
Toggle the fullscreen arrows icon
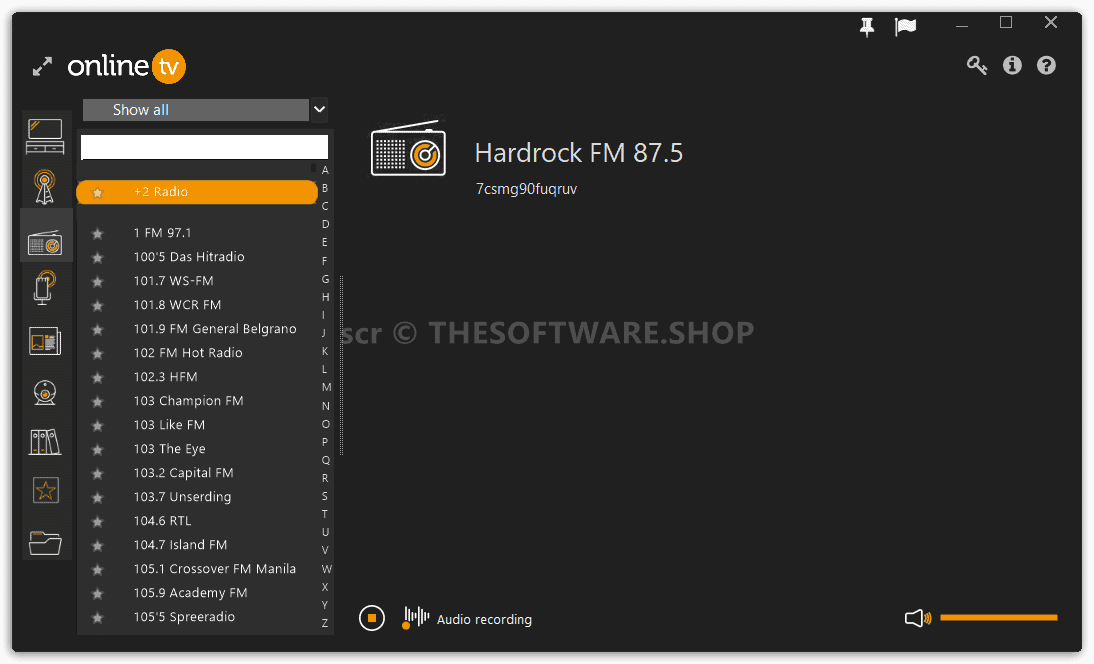tap(43, 67)
